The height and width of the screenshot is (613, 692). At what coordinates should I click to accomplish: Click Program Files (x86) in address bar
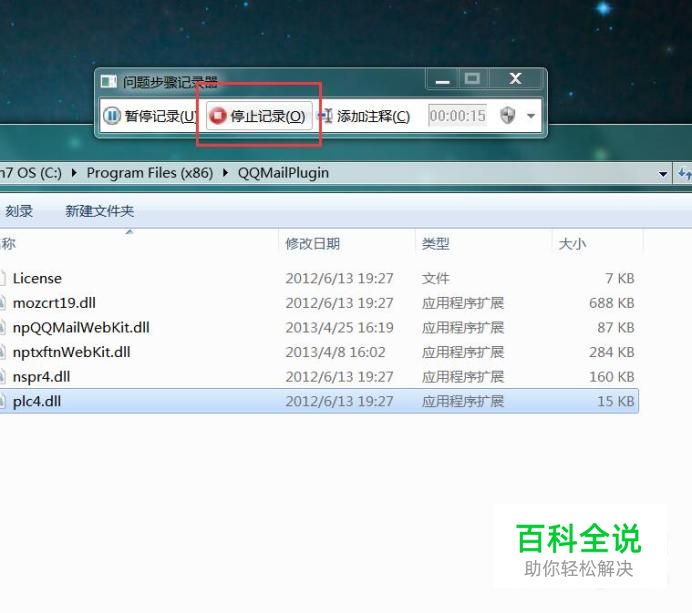pos(150,173)
